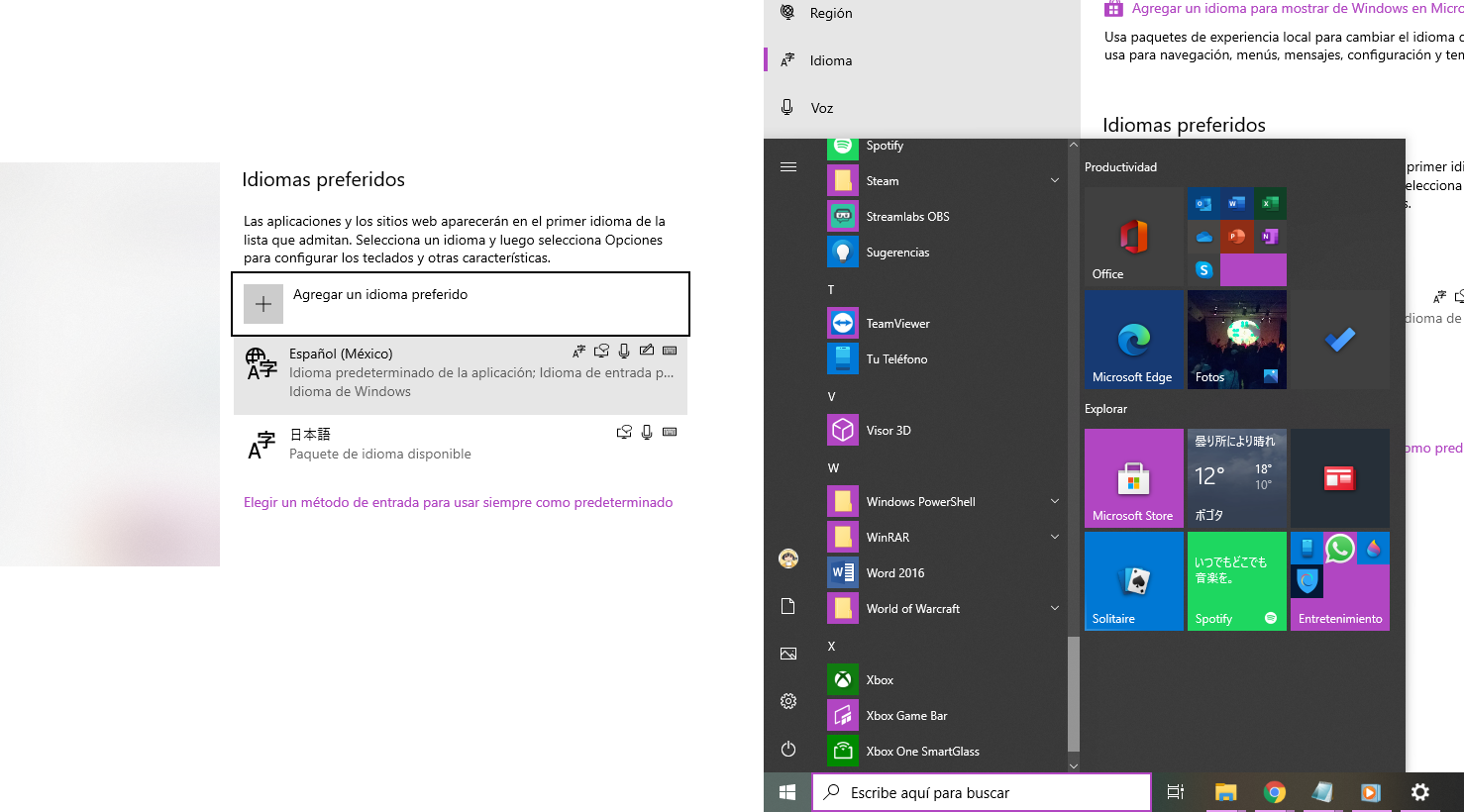1464x812 pixels.
Task: Click the app list scrollbar up arrow
Action: click(1073, 146)
